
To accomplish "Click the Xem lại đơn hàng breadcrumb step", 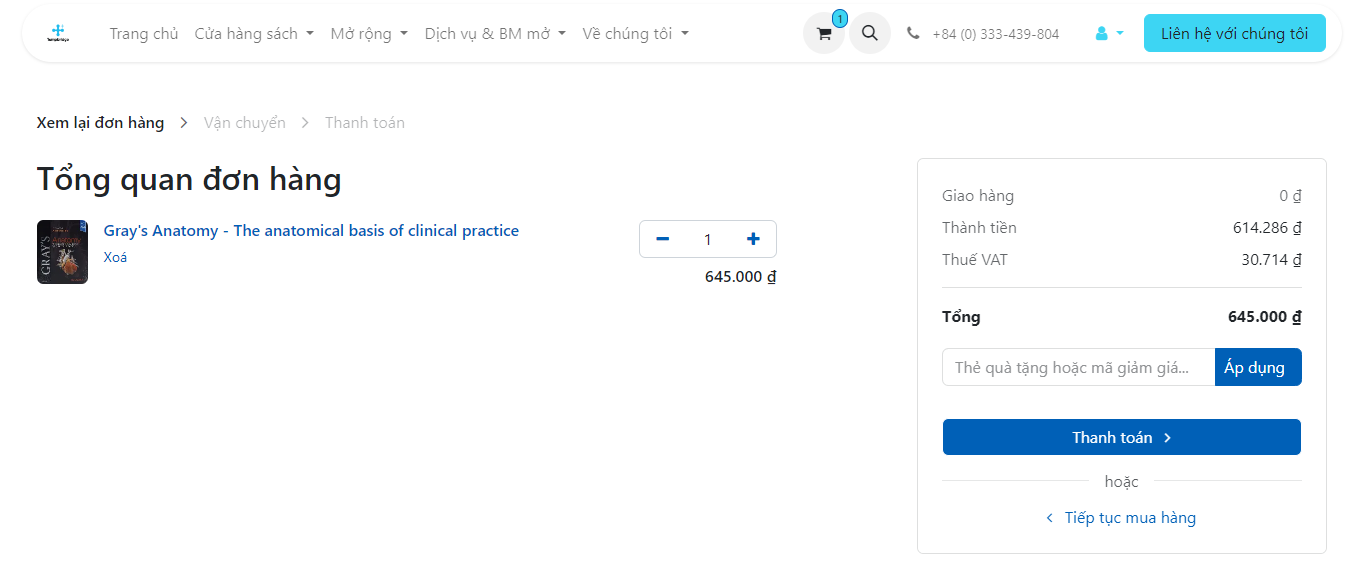I will (100, 123).
